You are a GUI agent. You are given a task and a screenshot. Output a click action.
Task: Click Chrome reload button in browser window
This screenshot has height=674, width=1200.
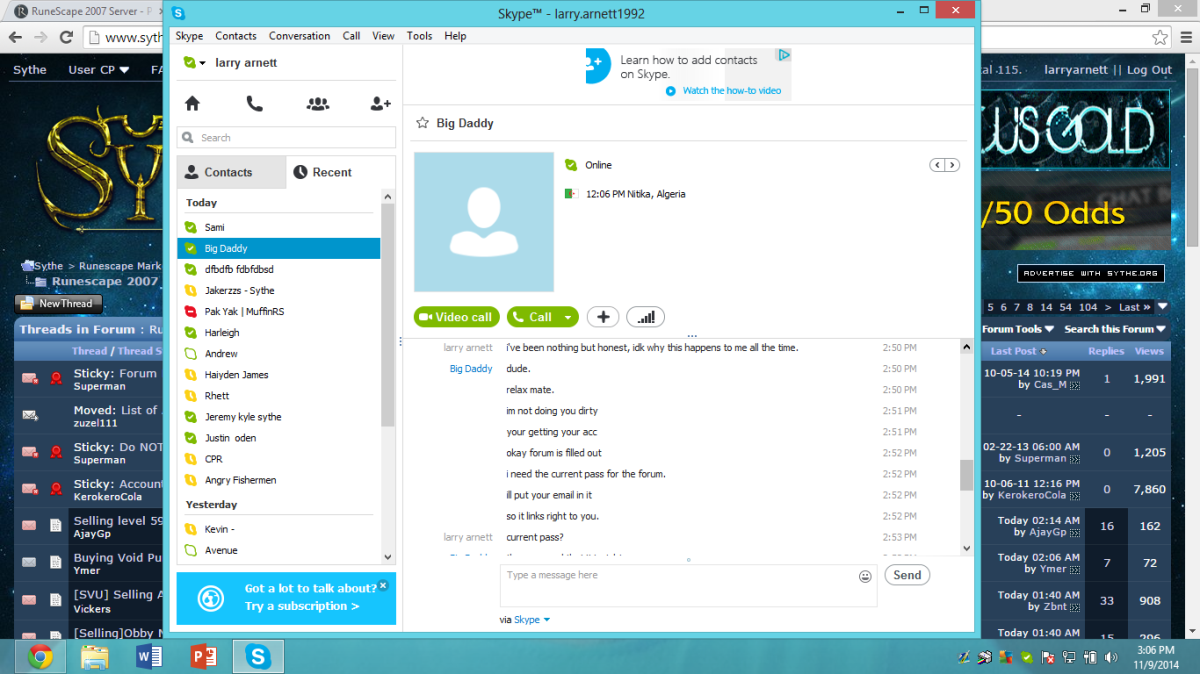[x=66, y=38]
